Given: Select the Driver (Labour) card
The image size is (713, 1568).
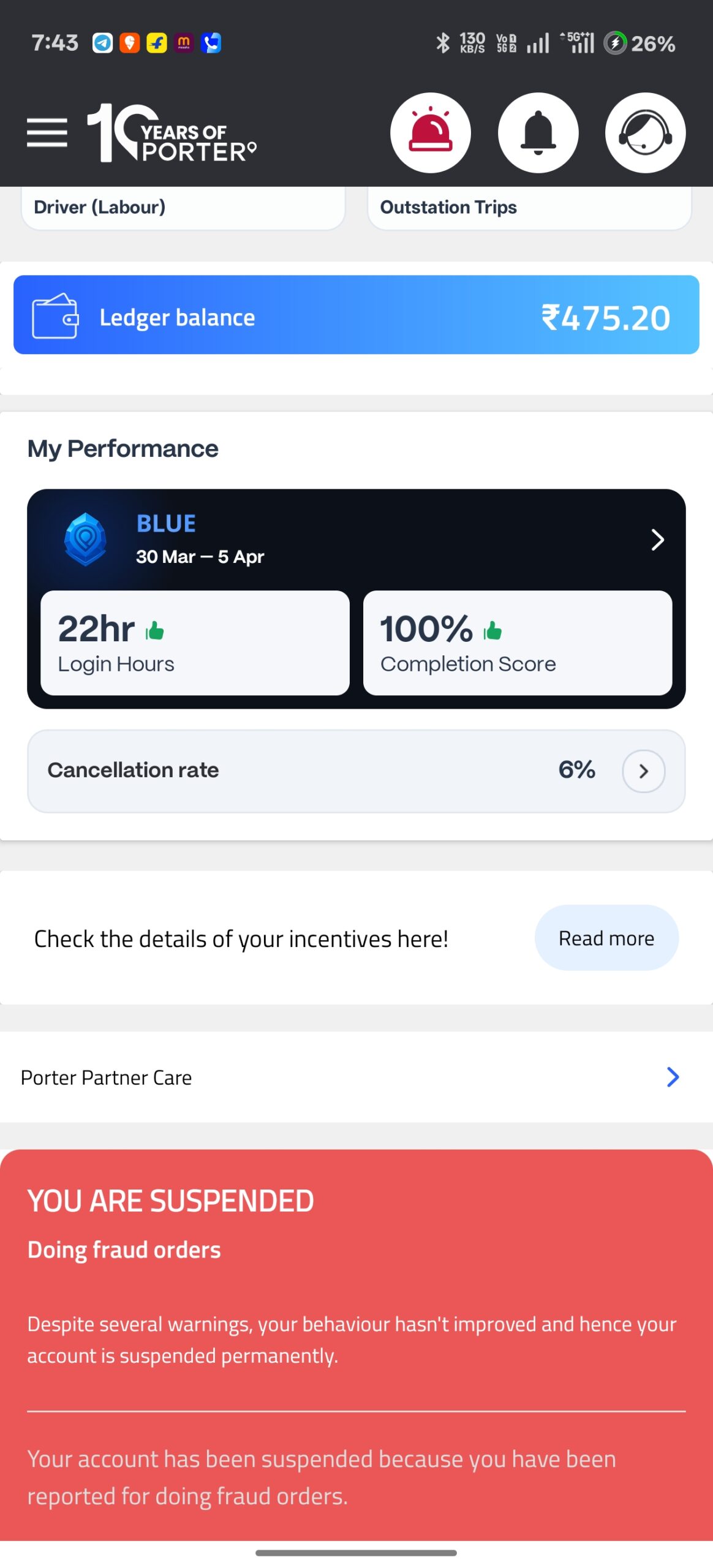Looking at the screenshot, I should pyautogui.click(x=183, y=208).
